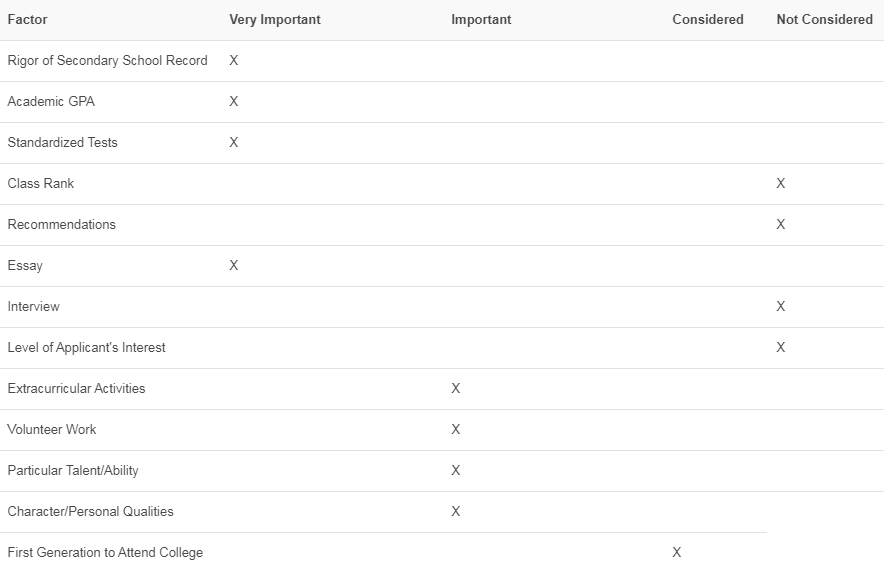Click the Recommendations row label
Image resolution: width=886 pixels, height=574 pixels.
point(62,224)
